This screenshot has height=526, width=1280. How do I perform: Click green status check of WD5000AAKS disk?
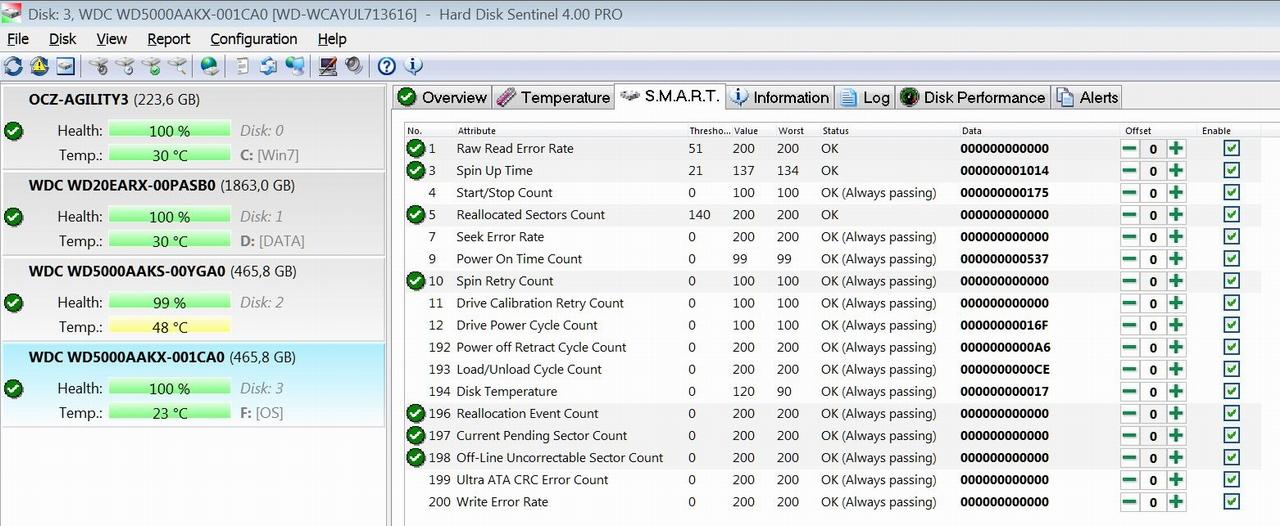13,302
